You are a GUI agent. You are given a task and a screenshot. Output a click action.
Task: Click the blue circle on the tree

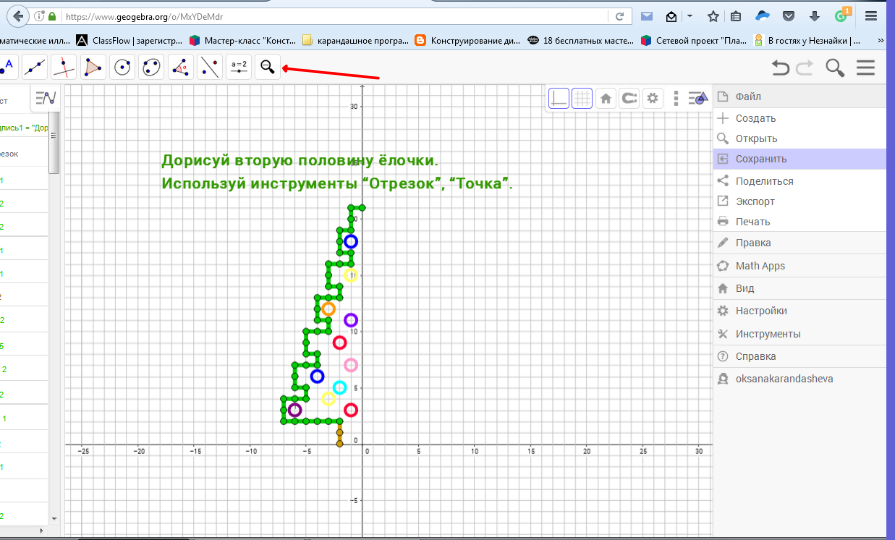(x=351, y=241)
